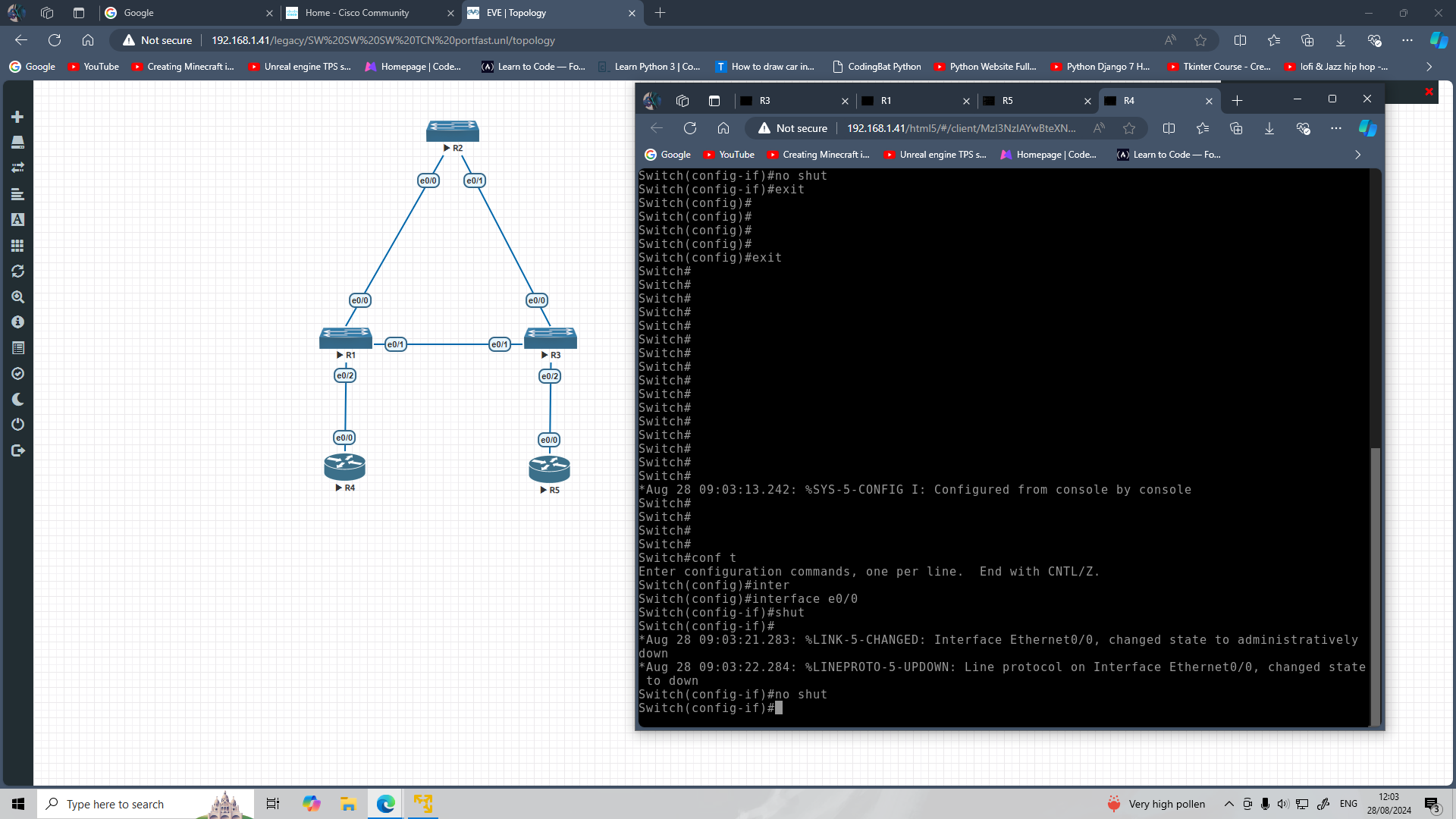The width and height of the screenshot is (1456, 819).
Task: Toggle the startup-configs status icon in EVE sidebar
Action: [17, 373]
